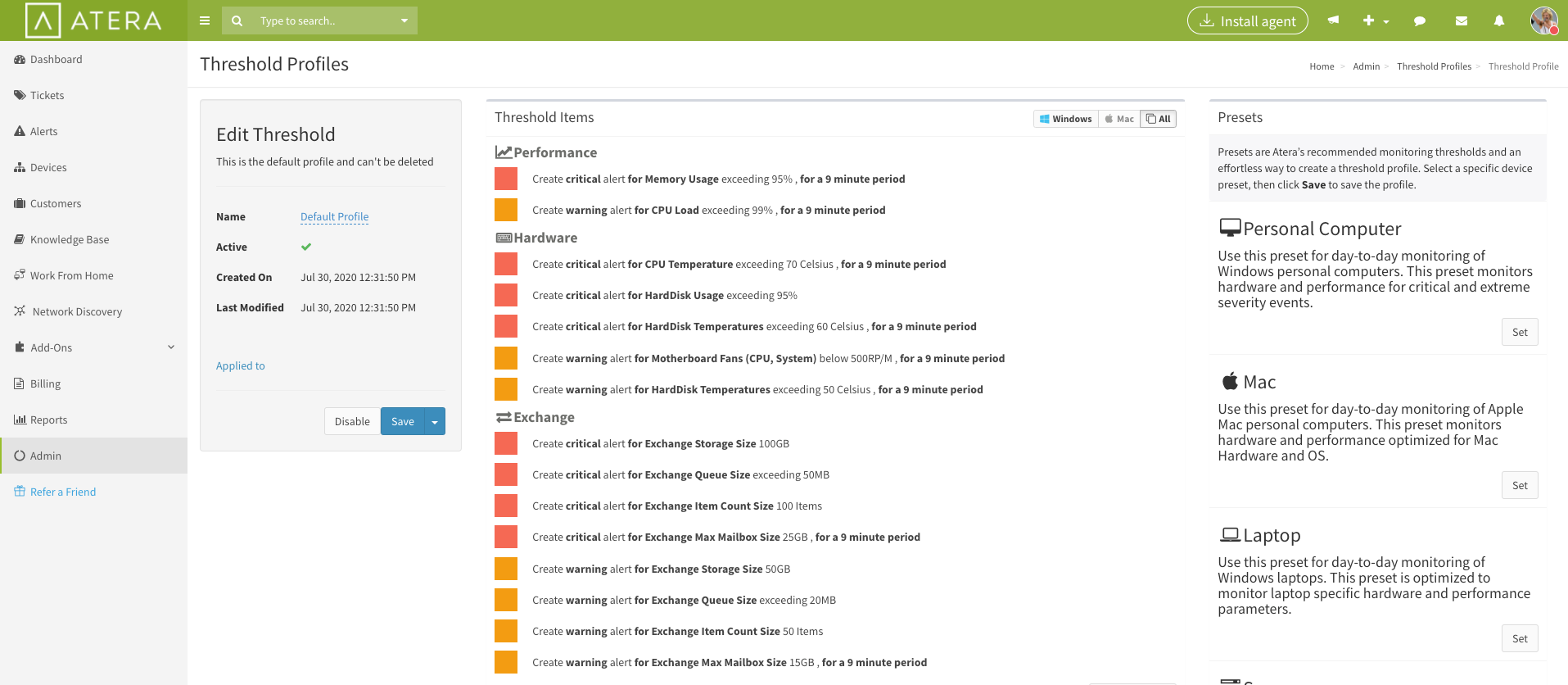Open the notifications bell
Viewport: 1568px width, 685px height.
[x=1499, y=20]
